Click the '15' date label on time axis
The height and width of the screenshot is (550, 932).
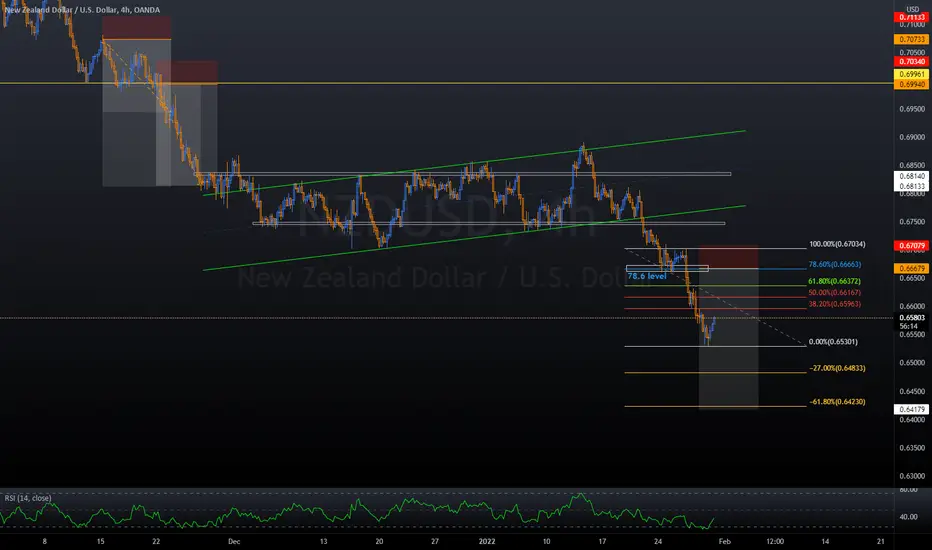pyautogui.click(x=100, y=541)
